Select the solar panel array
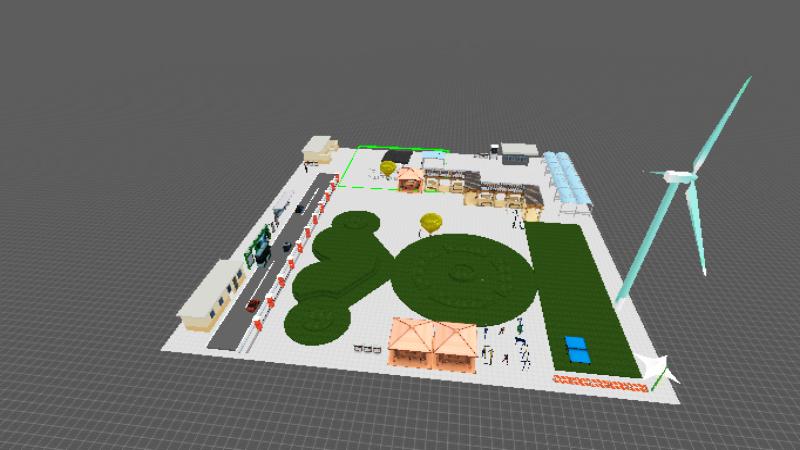 (x=568, y=178)
